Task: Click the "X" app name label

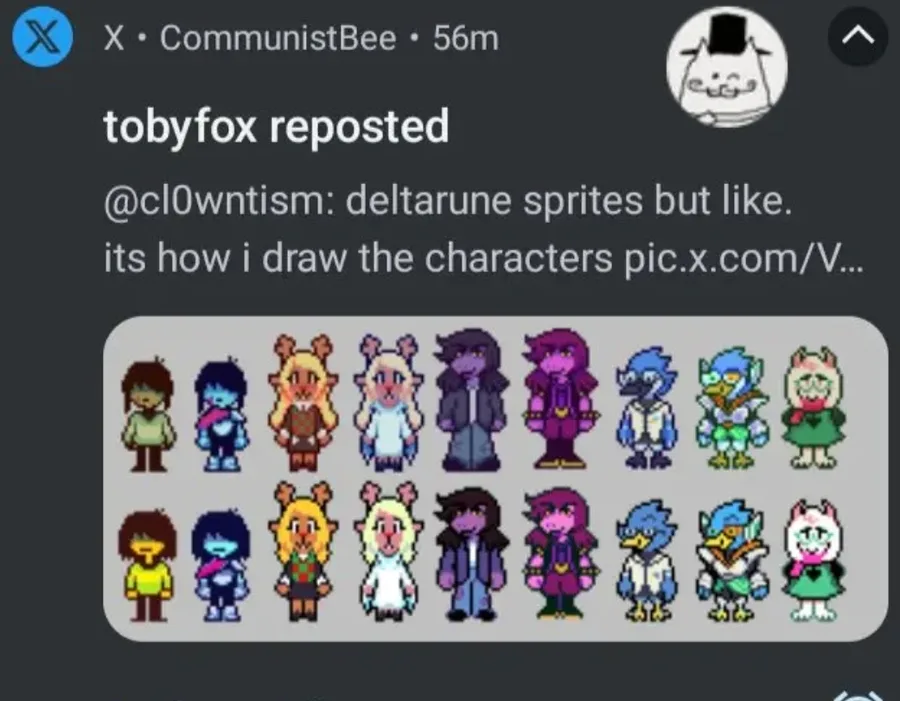Action: (113, 39)
